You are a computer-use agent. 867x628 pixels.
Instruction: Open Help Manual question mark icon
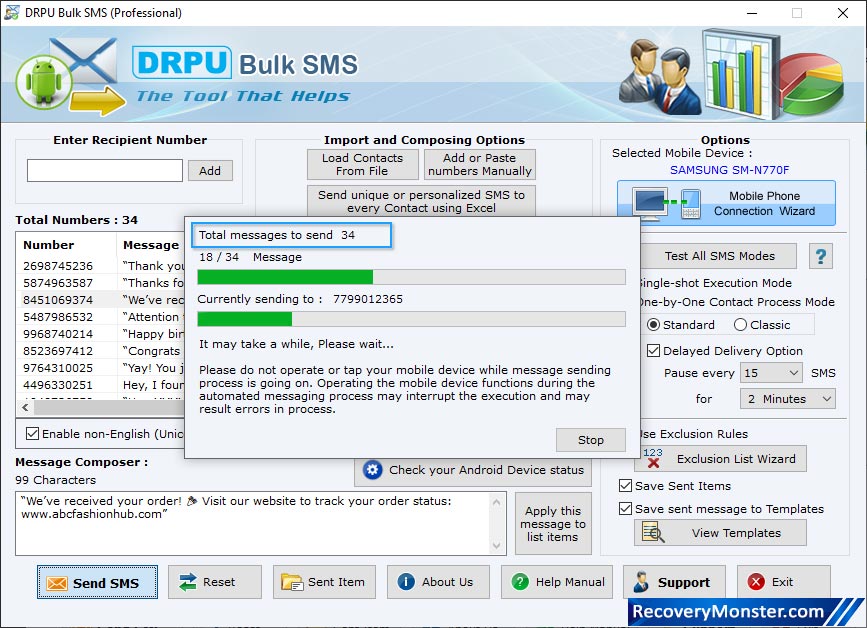tap(519, 582)
